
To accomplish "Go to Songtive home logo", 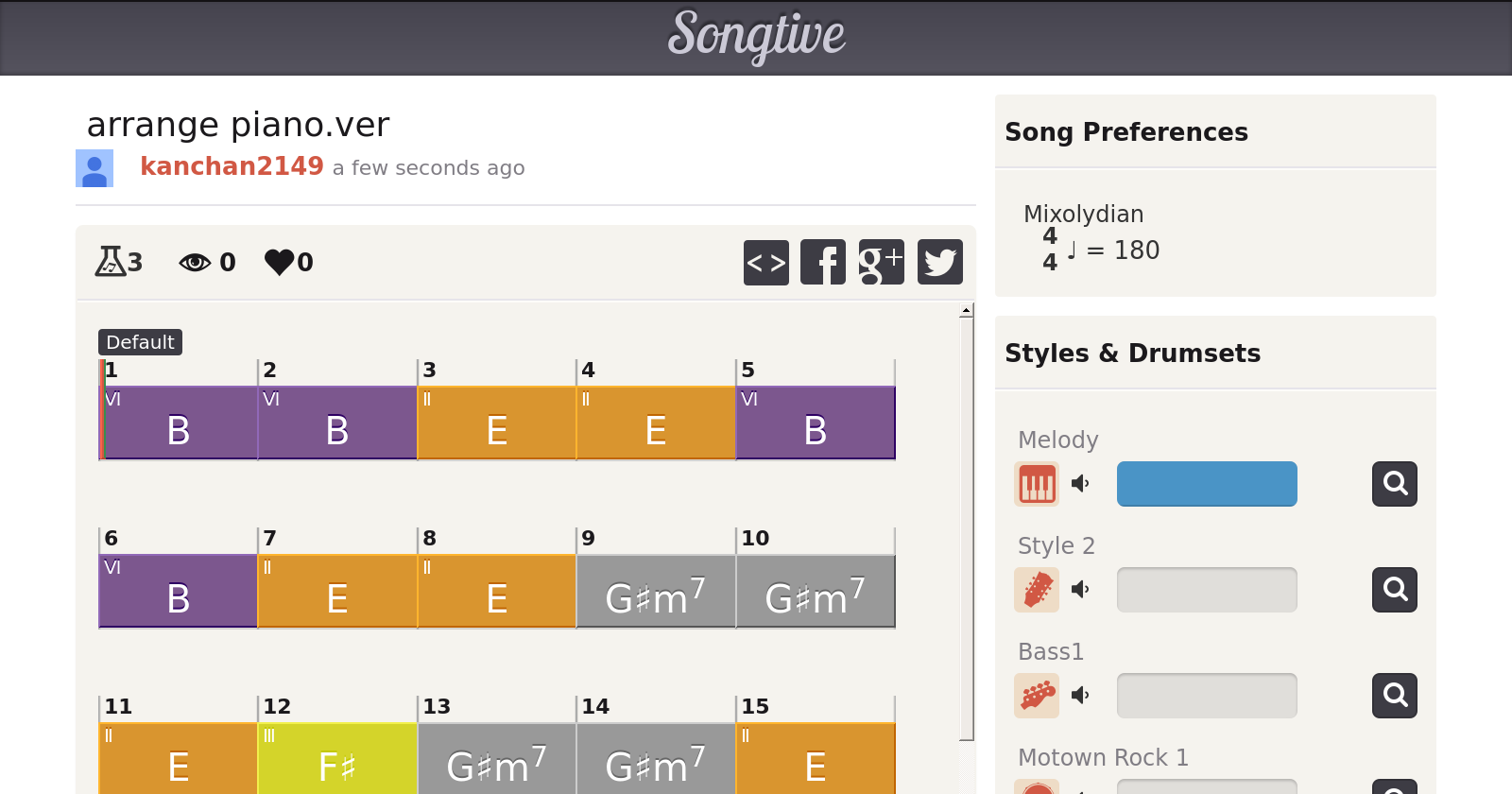I will tap(756, 36).
